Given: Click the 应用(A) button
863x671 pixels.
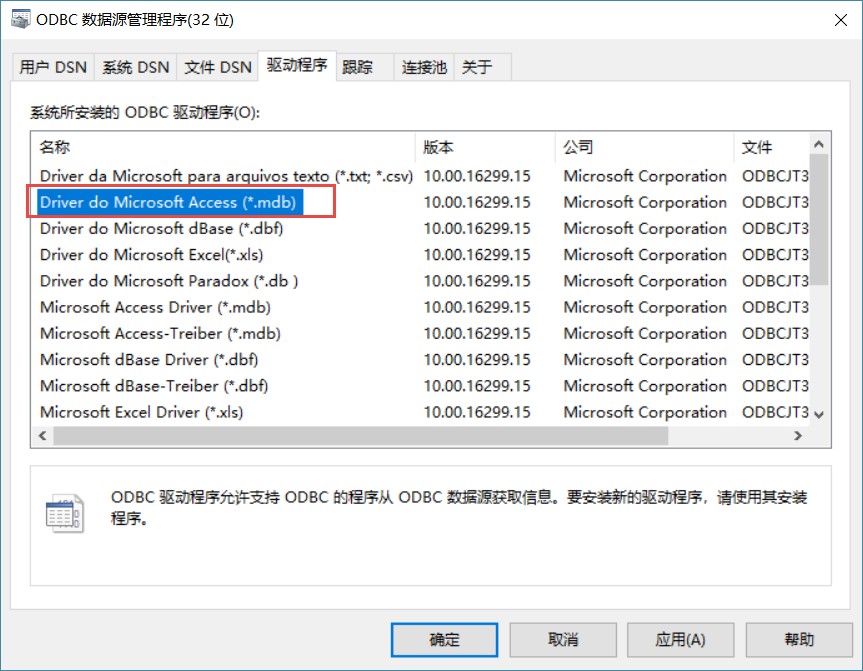Looking at the screenshot, I should (681, 640).
